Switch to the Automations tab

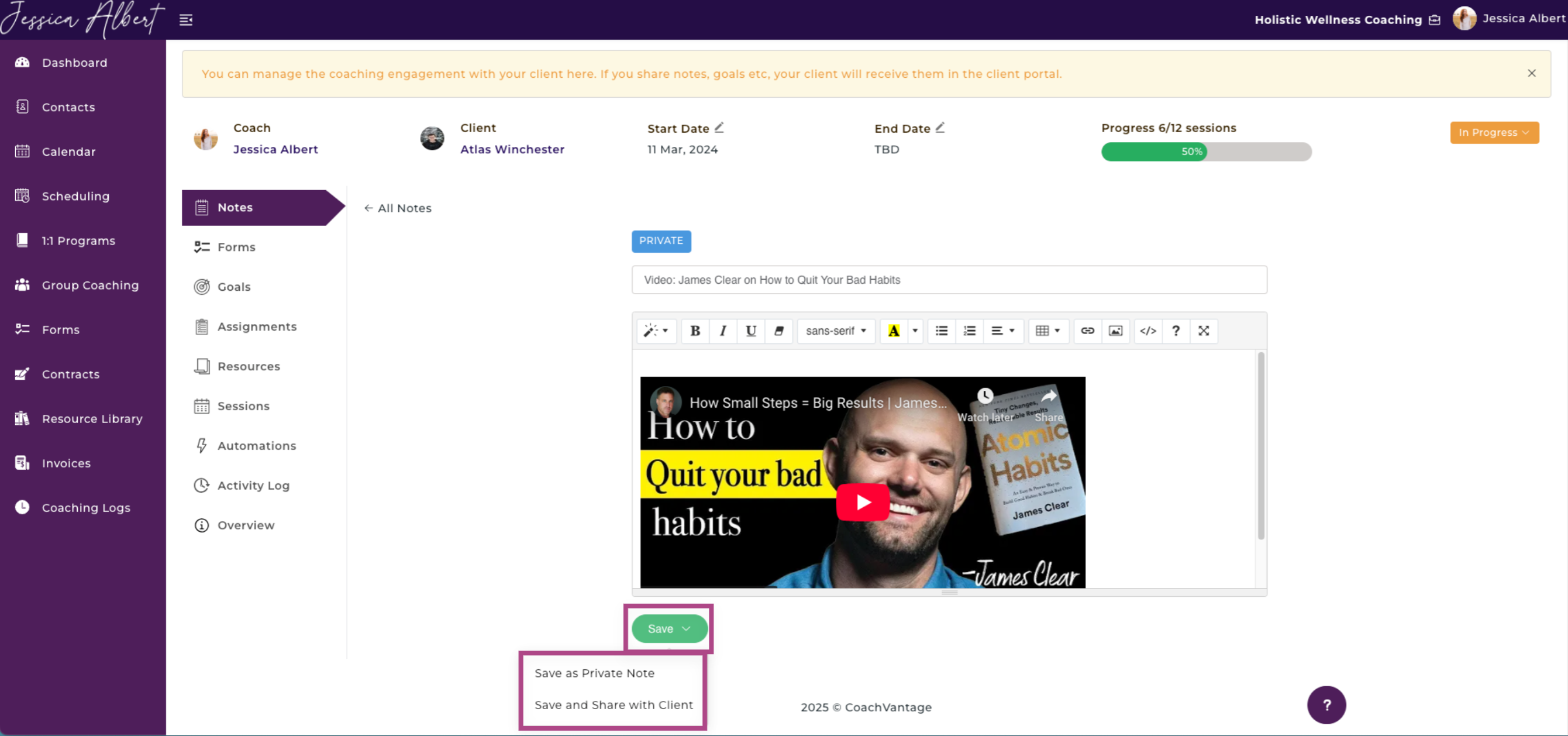pos(244,445)
